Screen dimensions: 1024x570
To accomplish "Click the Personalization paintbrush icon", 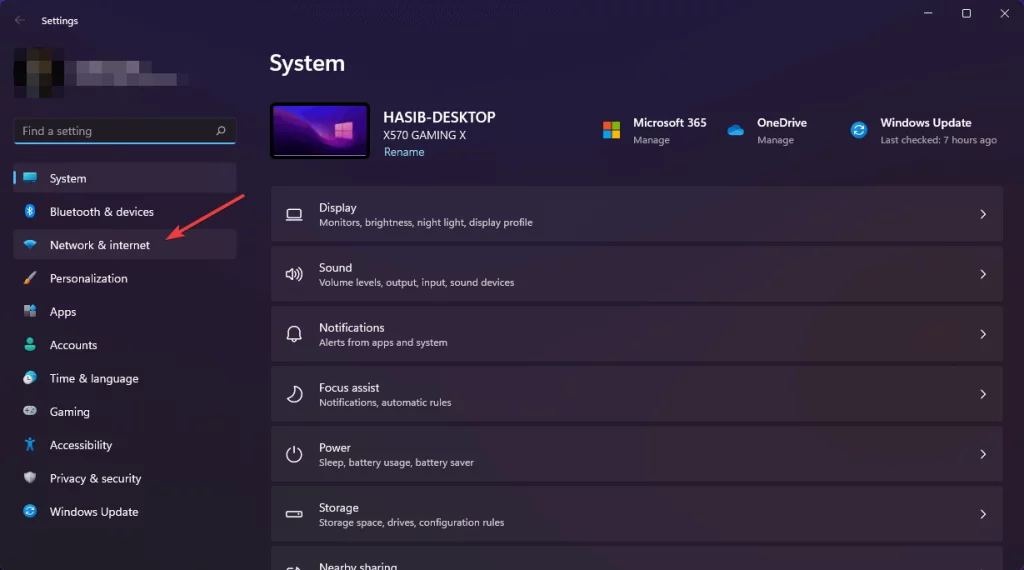I will [x=30, y=277].
